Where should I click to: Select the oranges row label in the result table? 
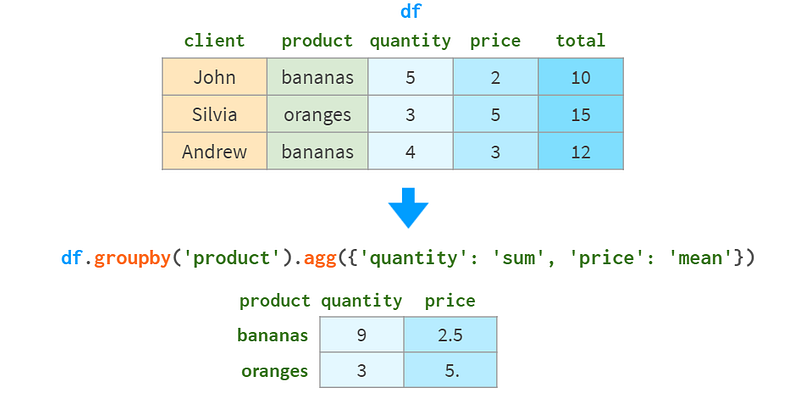click(x=275, y=371)
